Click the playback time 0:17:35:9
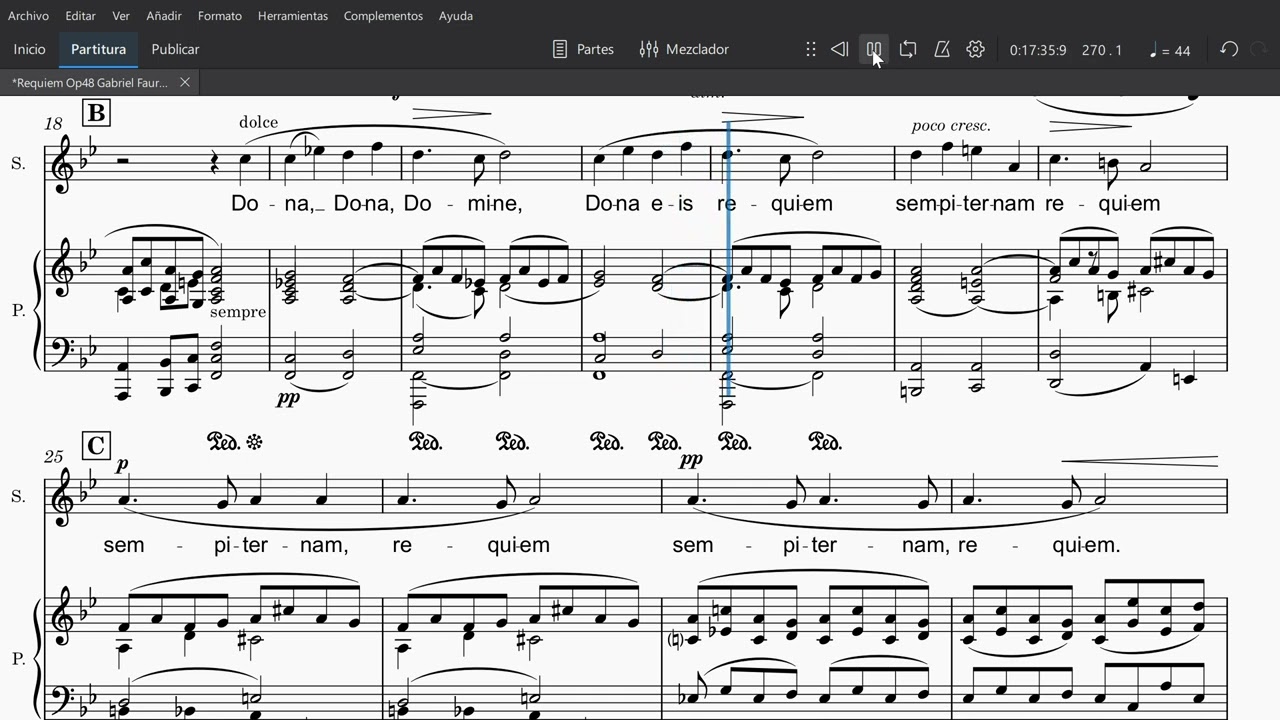Screen dimensions: 1280x720 click(1038, 50)
